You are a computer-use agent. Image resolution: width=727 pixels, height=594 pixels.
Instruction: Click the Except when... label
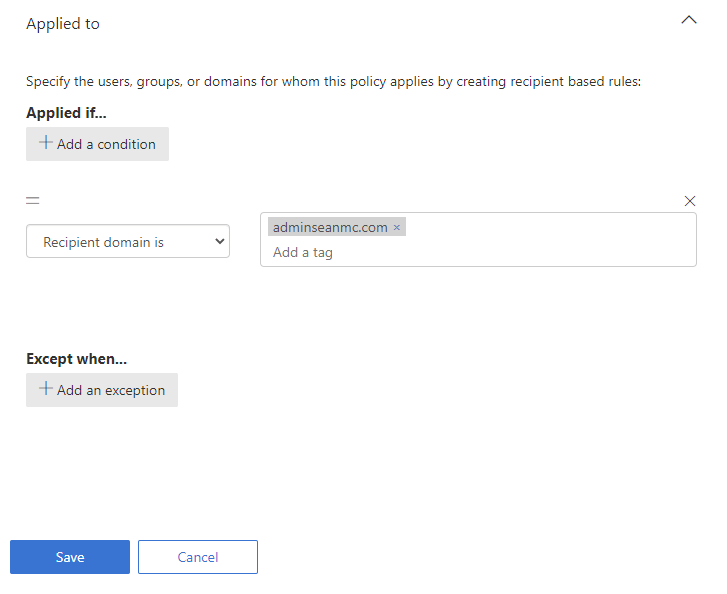(76, 358)
